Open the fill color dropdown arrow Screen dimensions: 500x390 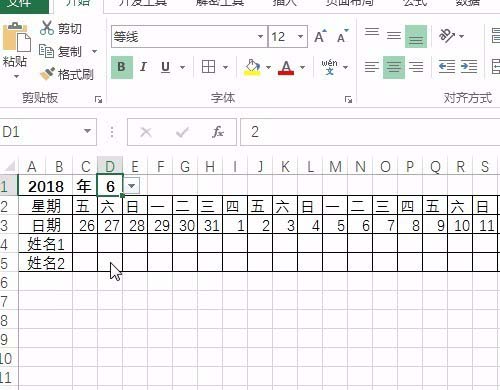coord(268,67)
